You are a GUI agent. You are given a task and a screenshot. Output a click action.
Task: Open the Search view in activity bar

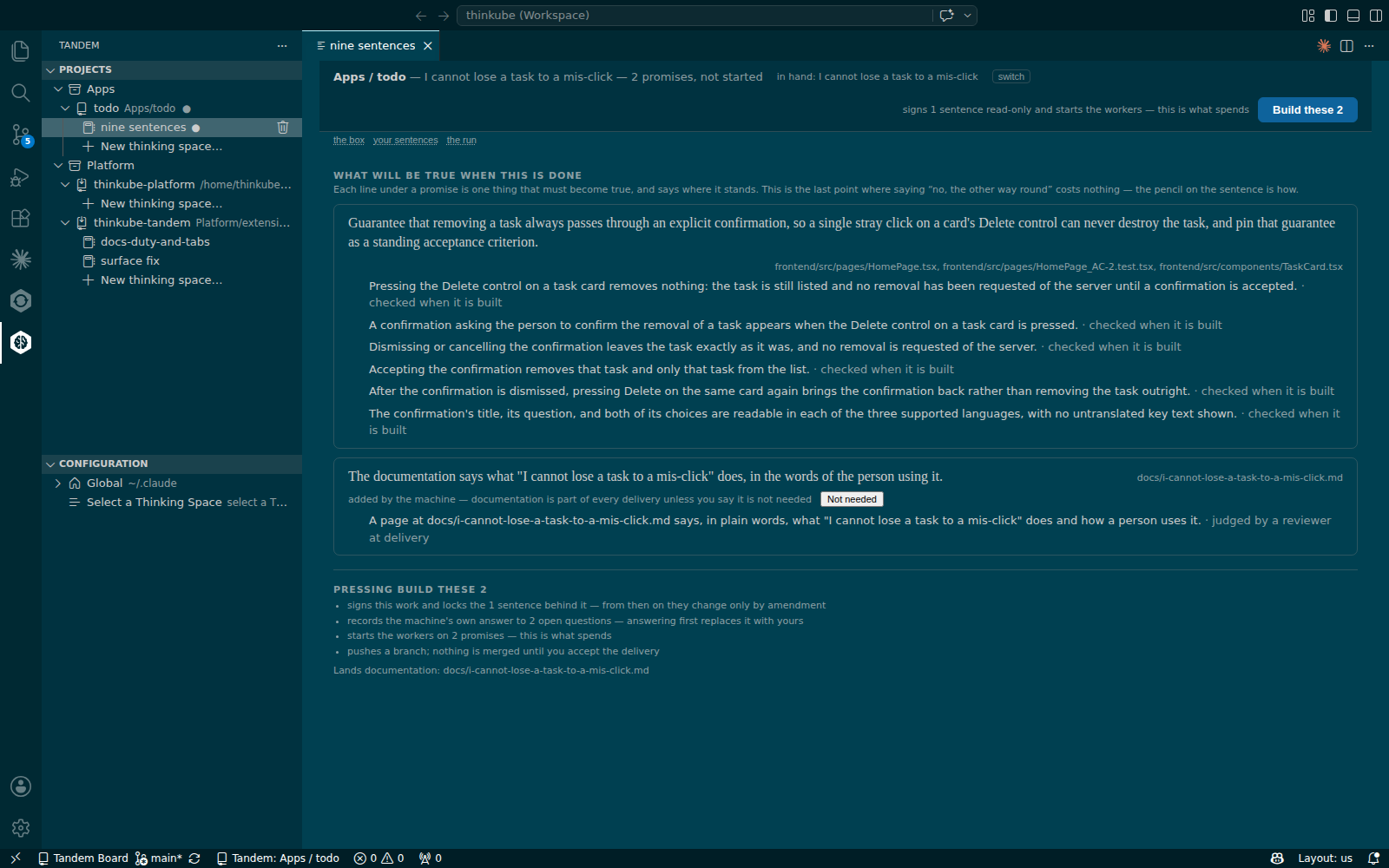coord(21,93)
